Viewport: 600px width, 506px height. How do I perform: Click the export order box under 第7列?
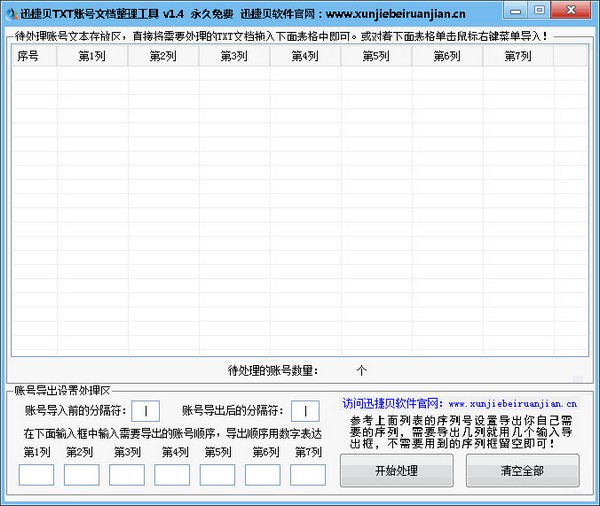point(308,475)
